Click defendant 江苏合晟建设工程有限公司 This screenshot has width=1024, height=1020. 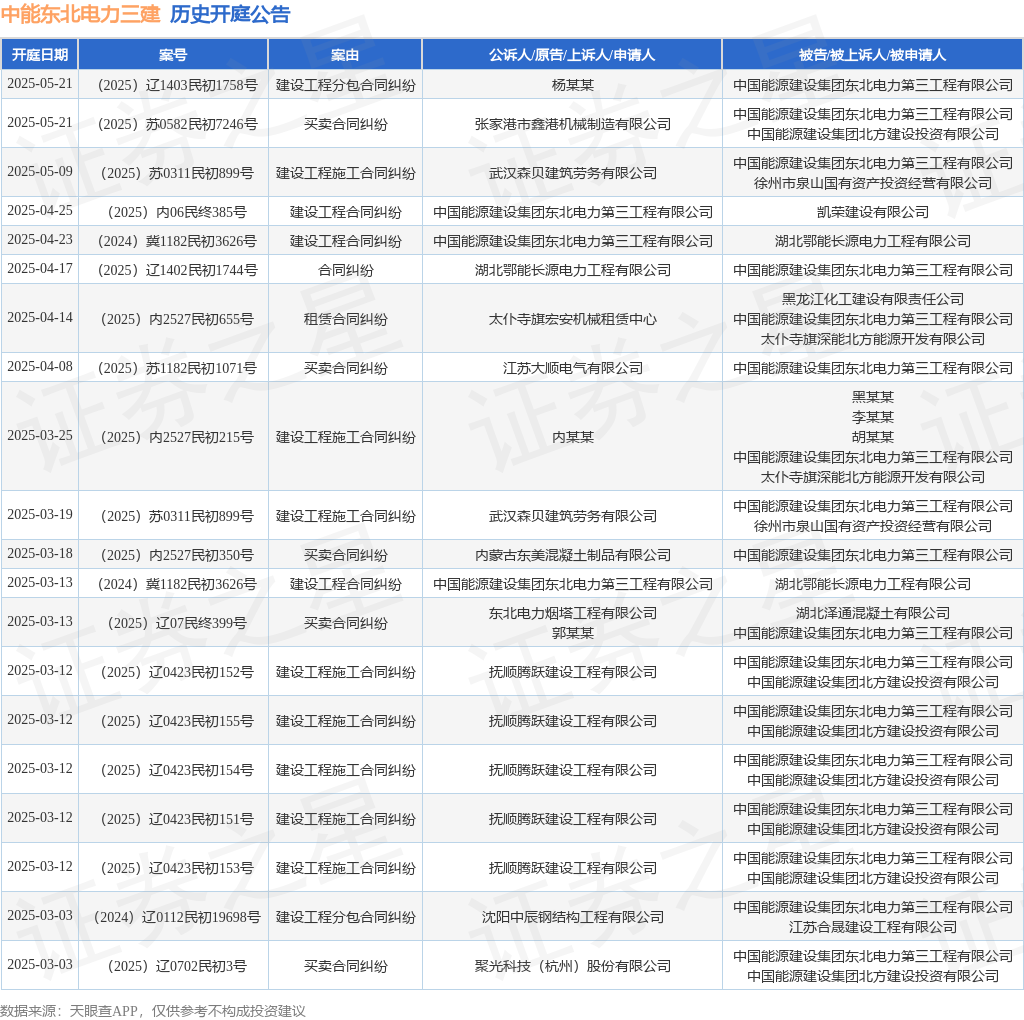872,927
